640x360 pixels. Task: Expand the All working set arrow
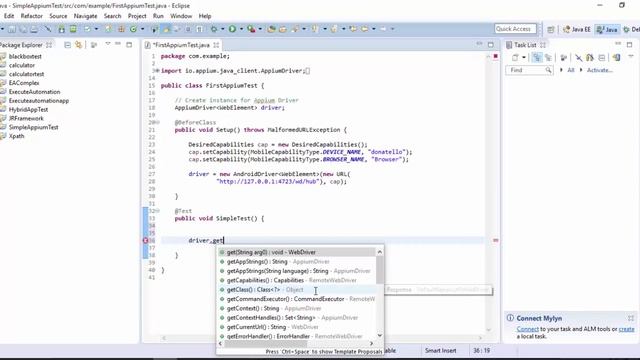click(562, 70)
